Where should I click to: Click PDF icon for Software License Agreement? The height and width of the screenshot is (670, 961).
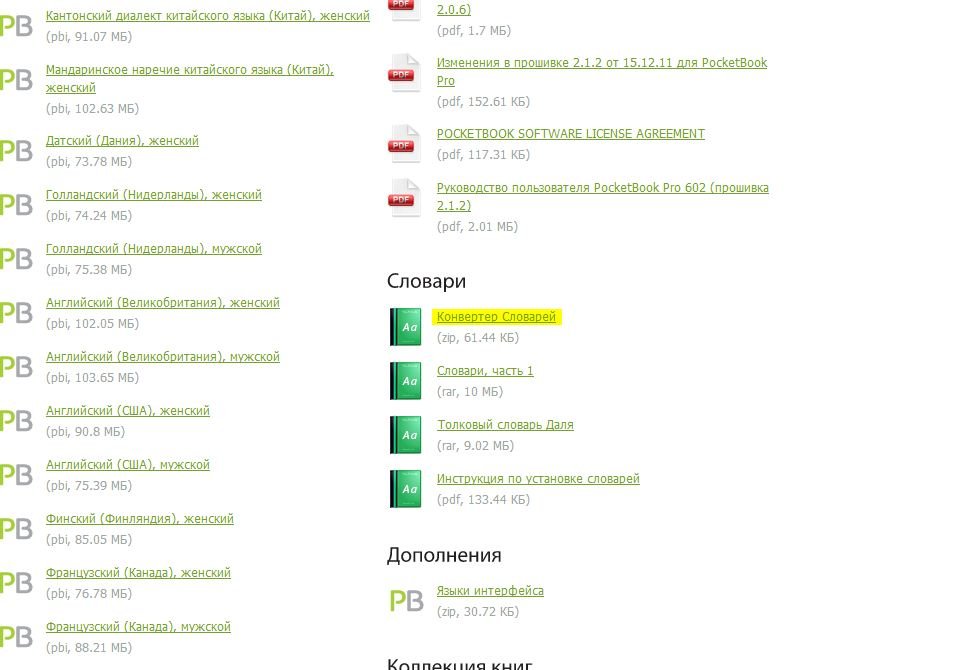[x=405, y=144]
